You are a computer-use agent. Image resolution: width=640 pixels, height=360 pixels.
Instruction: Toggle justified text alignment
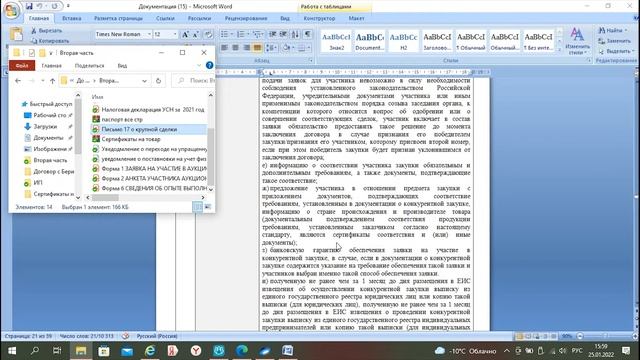point(257,48)
